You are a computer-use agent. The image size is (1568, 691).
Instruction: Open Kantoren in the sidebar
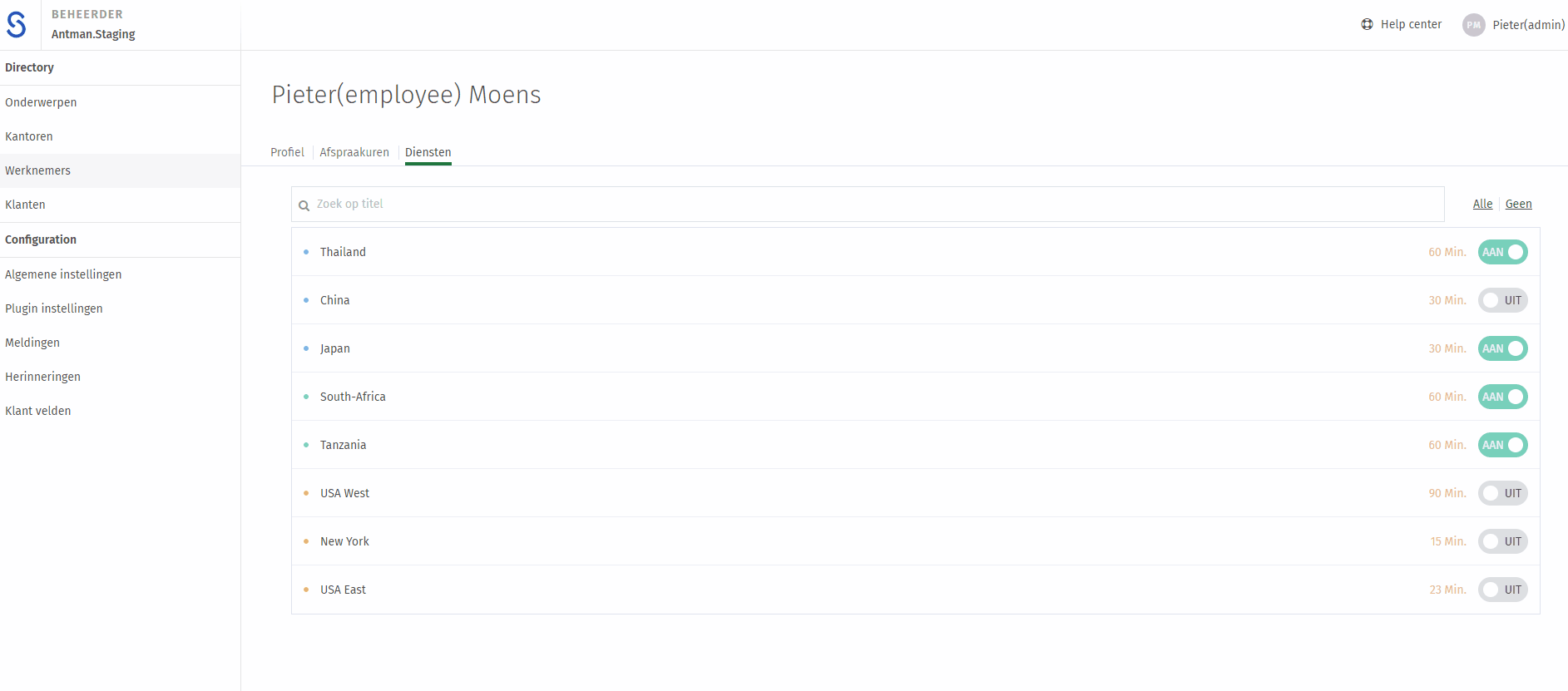[29, 136]
